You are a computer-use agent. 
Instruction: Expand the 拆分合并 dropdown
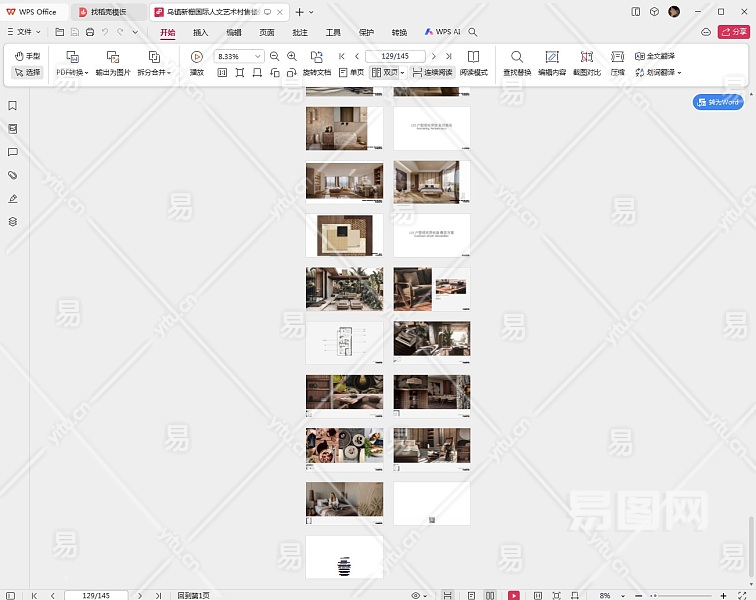click(x=153, y=73)
